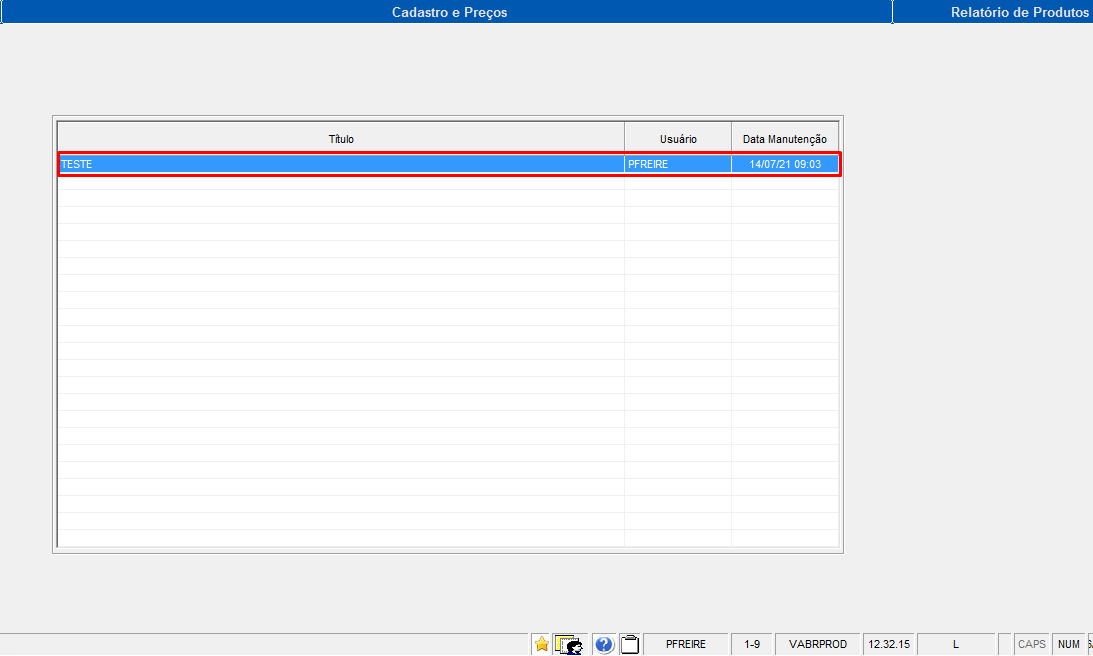Click the clipboard icon in status bar
The image size is (1093, 656).
(629, 644)
